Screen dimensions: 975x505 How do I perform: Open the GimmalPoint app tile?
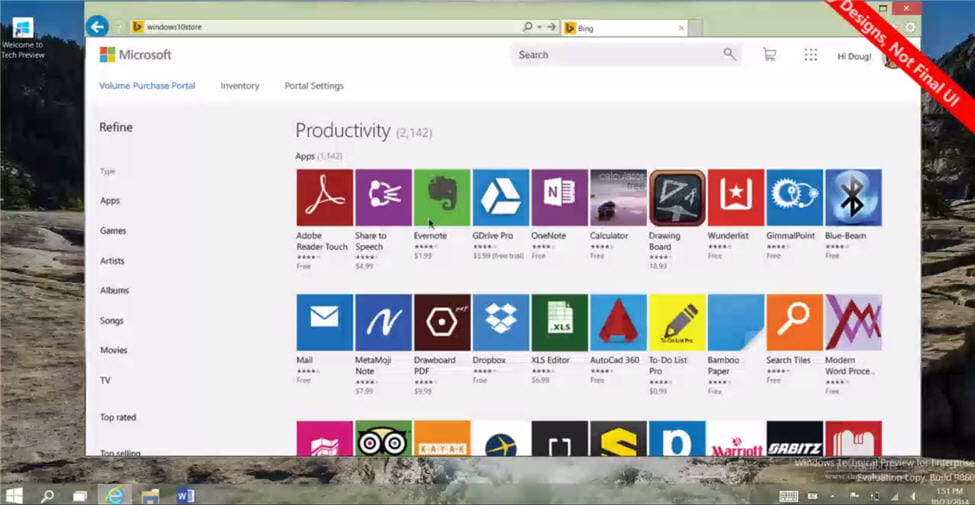[795, 198]
